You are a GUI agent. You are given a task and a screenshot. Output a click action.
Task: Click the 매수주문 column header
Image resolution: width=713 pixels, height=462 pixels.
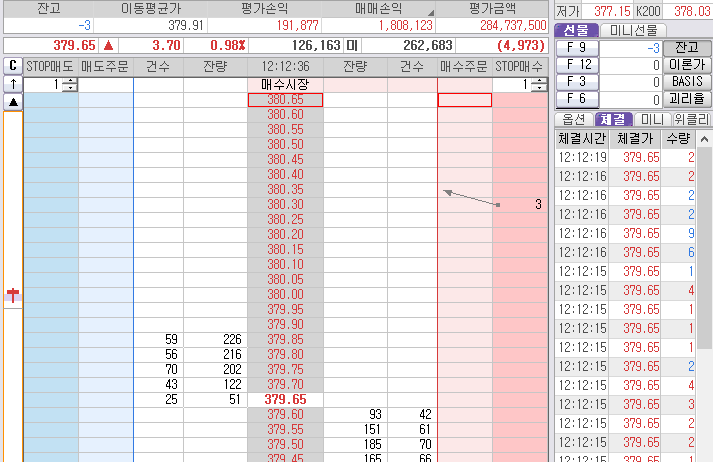coord(464,67)
